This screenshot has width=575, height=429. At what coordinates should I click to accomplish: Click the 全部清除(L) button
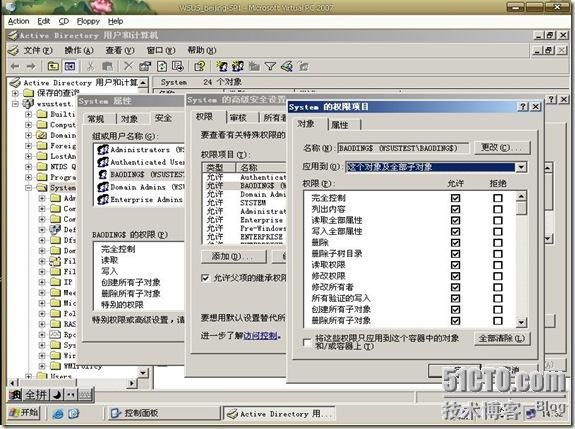pyautogui.click(x=502, y=338)
